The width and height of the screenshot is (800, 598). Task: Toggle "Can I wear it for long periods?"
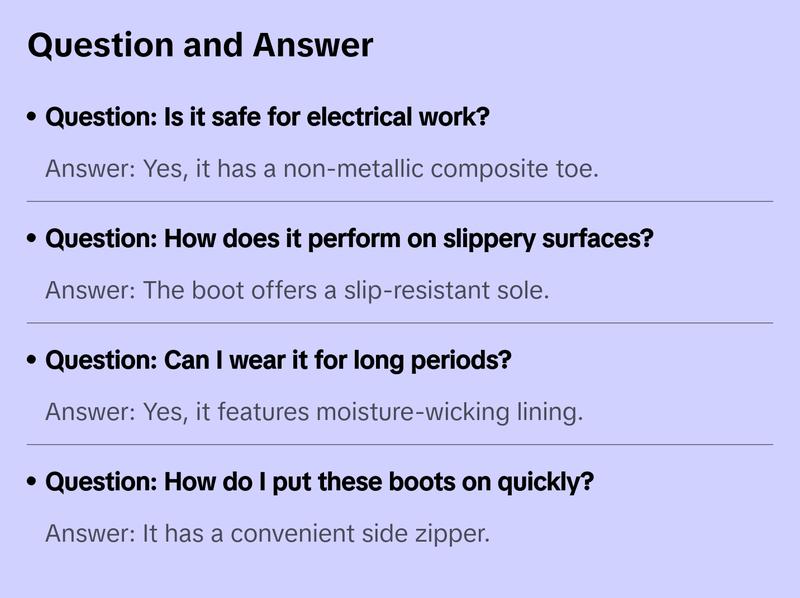point(278,361)
